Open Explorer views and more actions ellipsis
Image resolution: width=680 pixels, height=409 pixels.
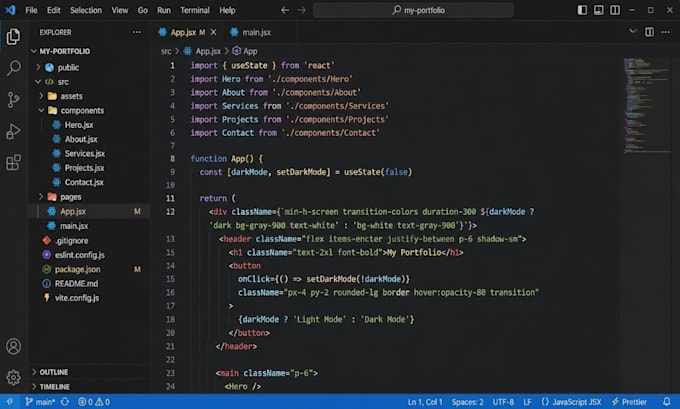tap(137, 32)
